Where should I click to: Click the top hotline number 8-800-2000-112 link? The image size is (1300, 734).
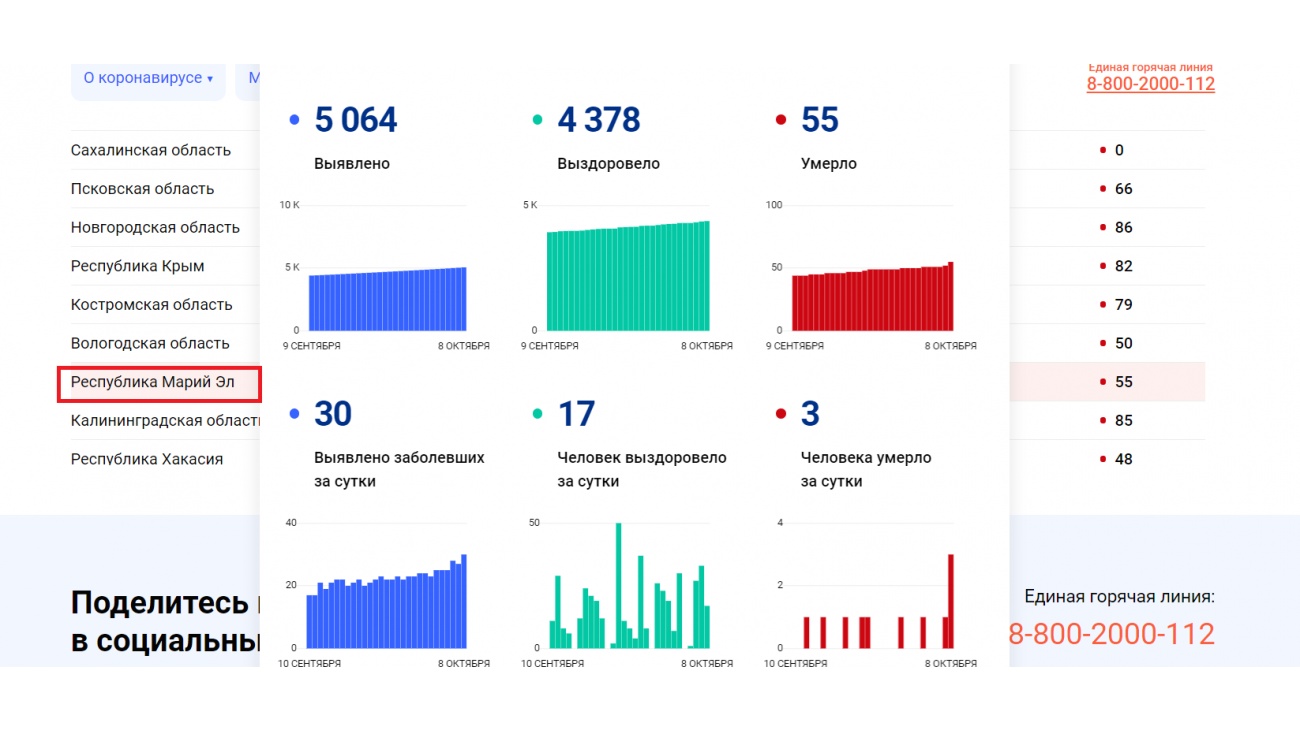click(x=1150, y=84)
